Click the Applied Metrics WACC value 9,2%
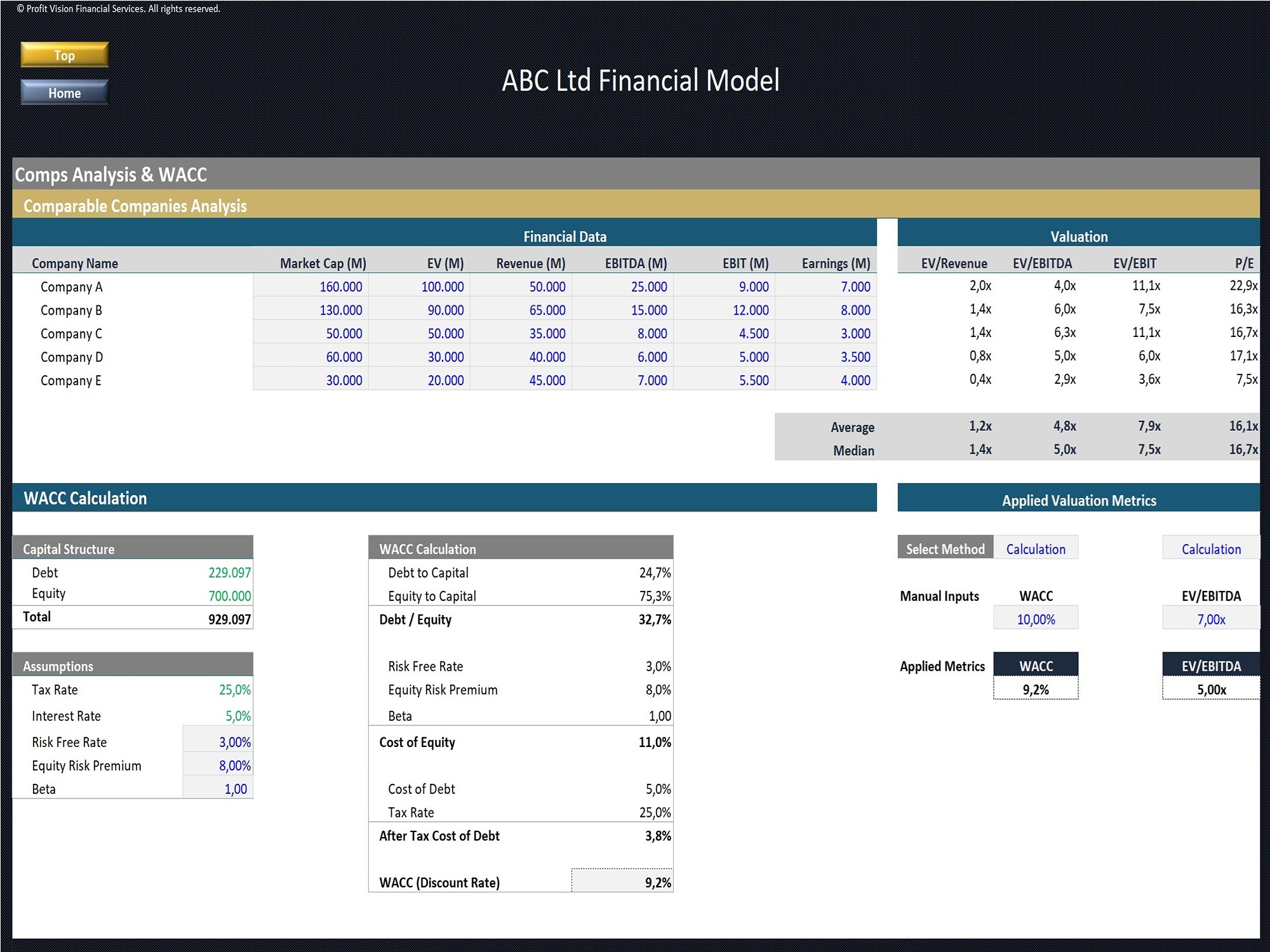 pyautogui.click(x=1035, y=689)
